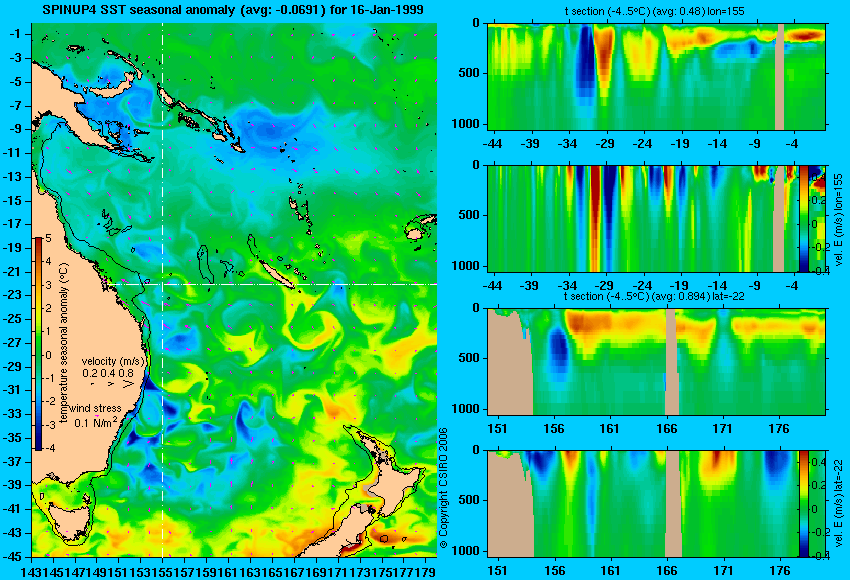This screenshot has width=850, height=580.
Task: Click the '171' label under the lat=-22 temperature section
Action: click(x=723, y=429)
